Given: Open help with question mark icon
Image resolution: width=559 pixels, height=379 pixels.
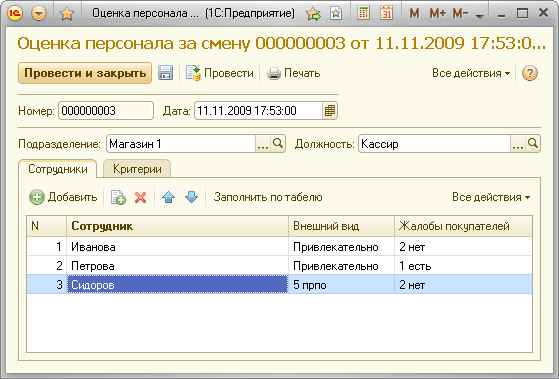Looking at the screenshot, I should coord(529,73).
